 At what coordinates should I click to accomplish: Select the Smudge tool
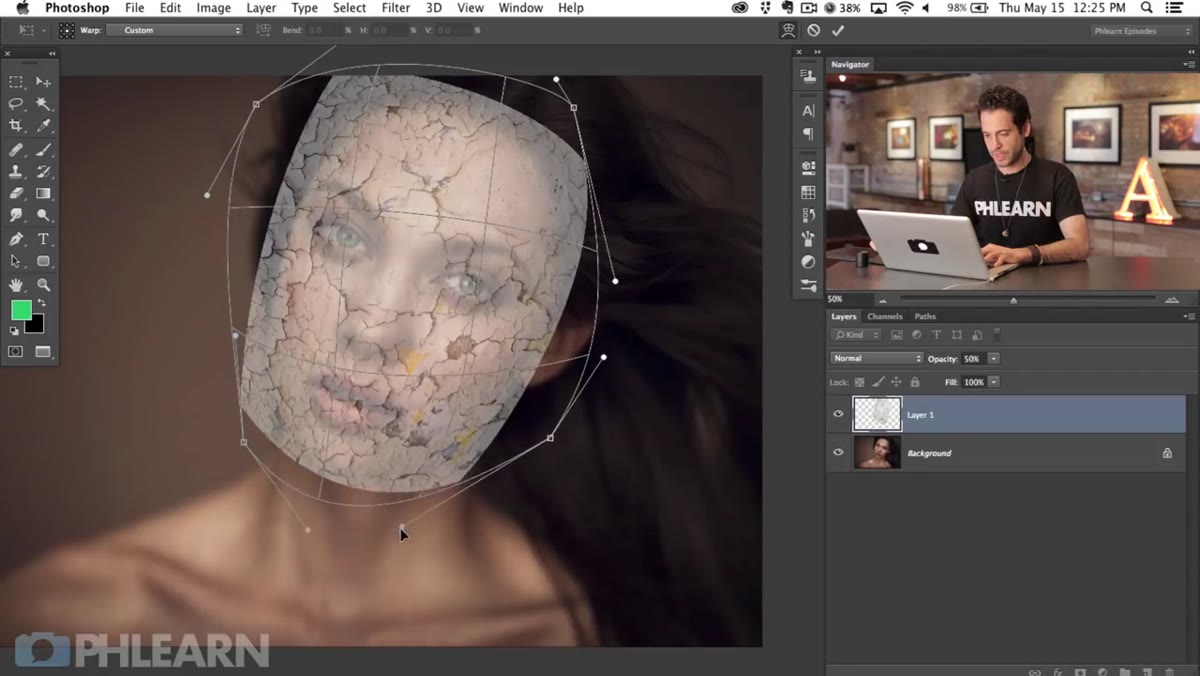click(x=16, y=216)
